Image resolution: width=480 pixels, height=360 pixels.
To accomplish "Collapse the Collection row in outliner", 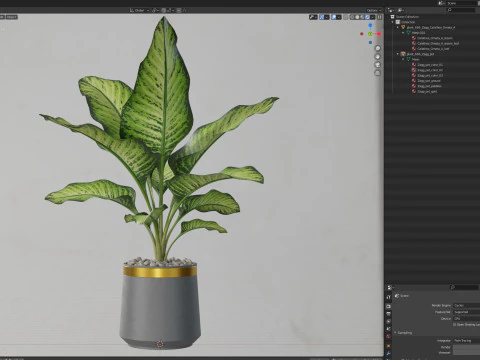I will point(393,22).
